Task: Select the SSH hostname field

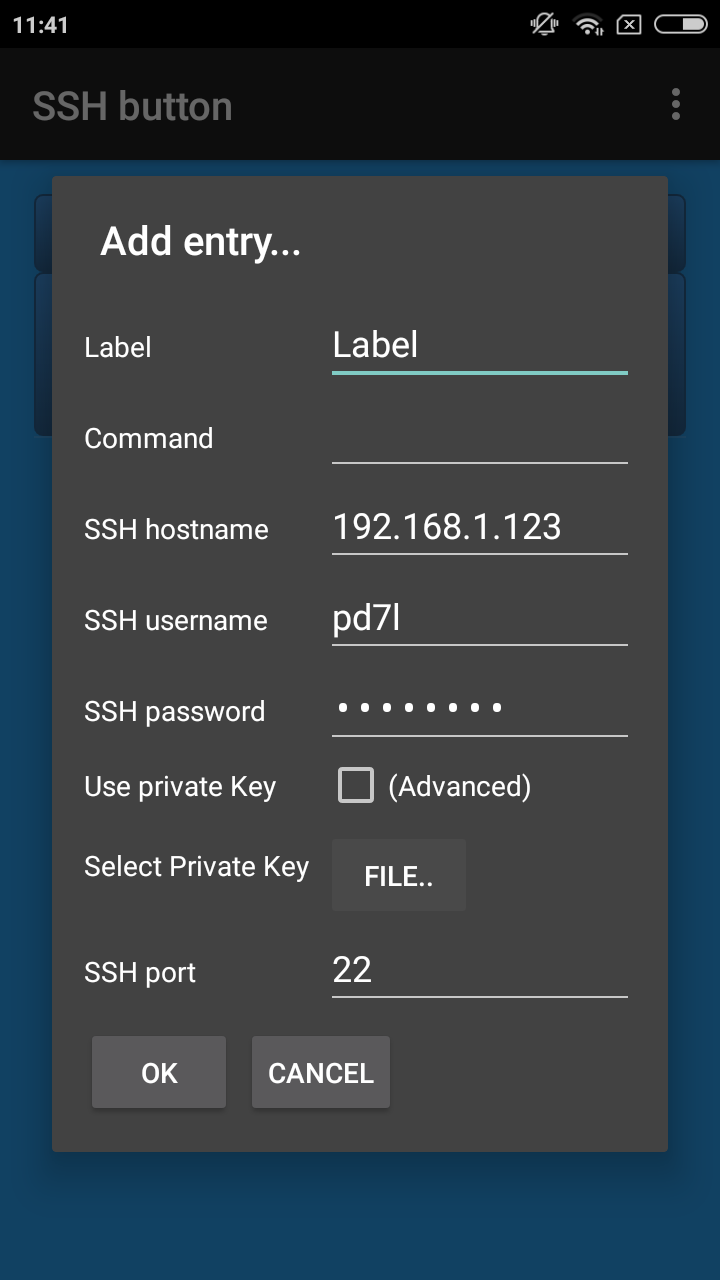Action: coord(479,527)
